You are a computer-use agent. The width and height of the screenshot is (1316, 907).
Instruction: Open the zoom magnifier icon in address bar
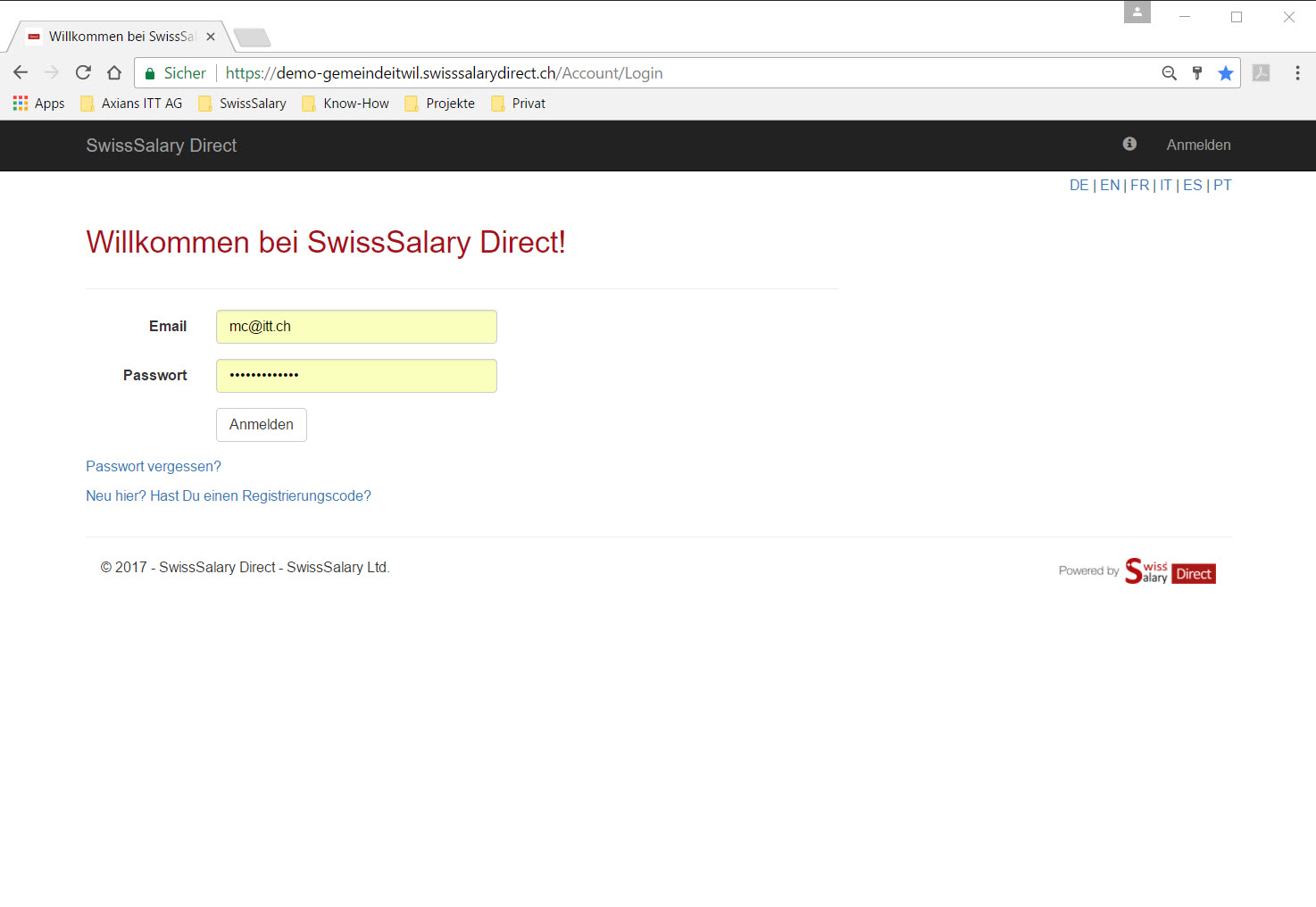pyautogui.click(x=1169, y=73)
